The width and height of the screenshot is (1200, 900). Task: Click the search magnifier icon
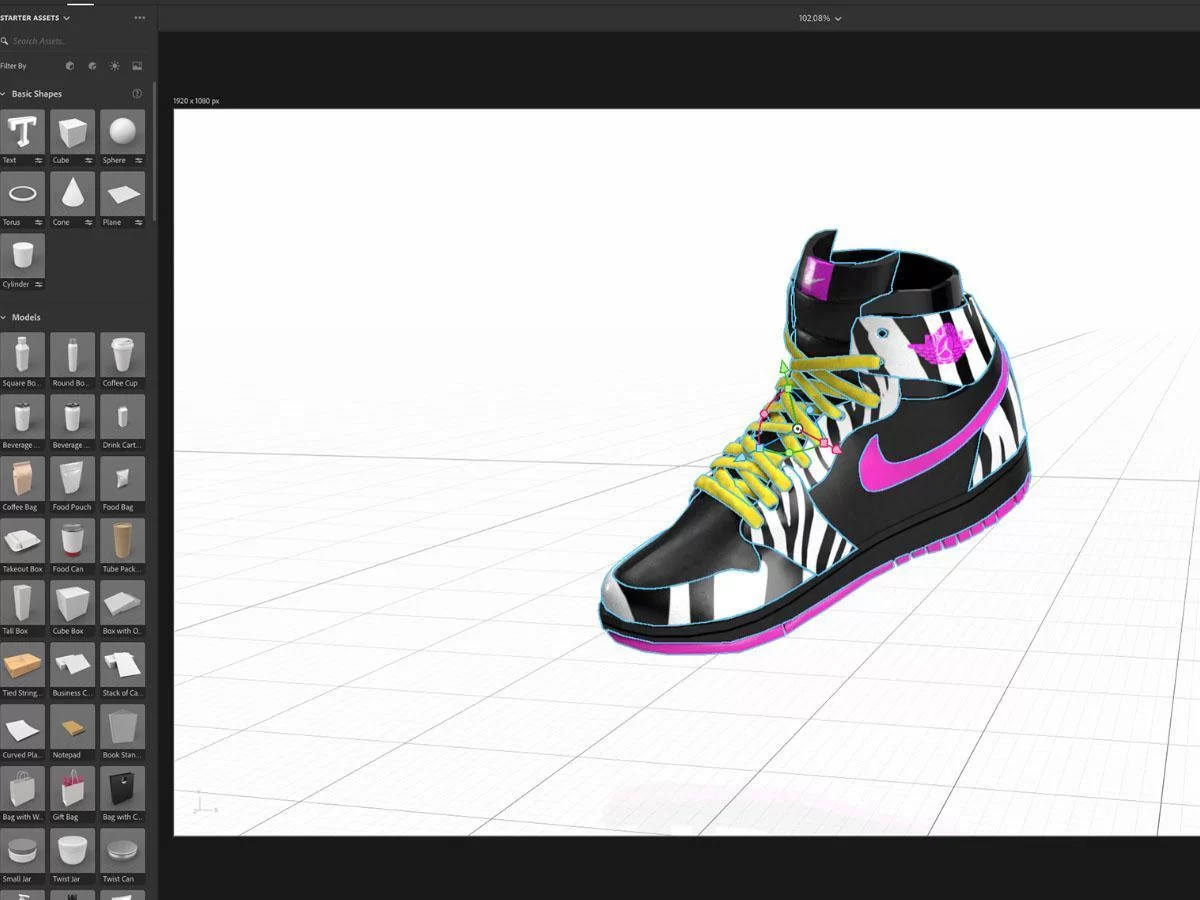point(5,41)
